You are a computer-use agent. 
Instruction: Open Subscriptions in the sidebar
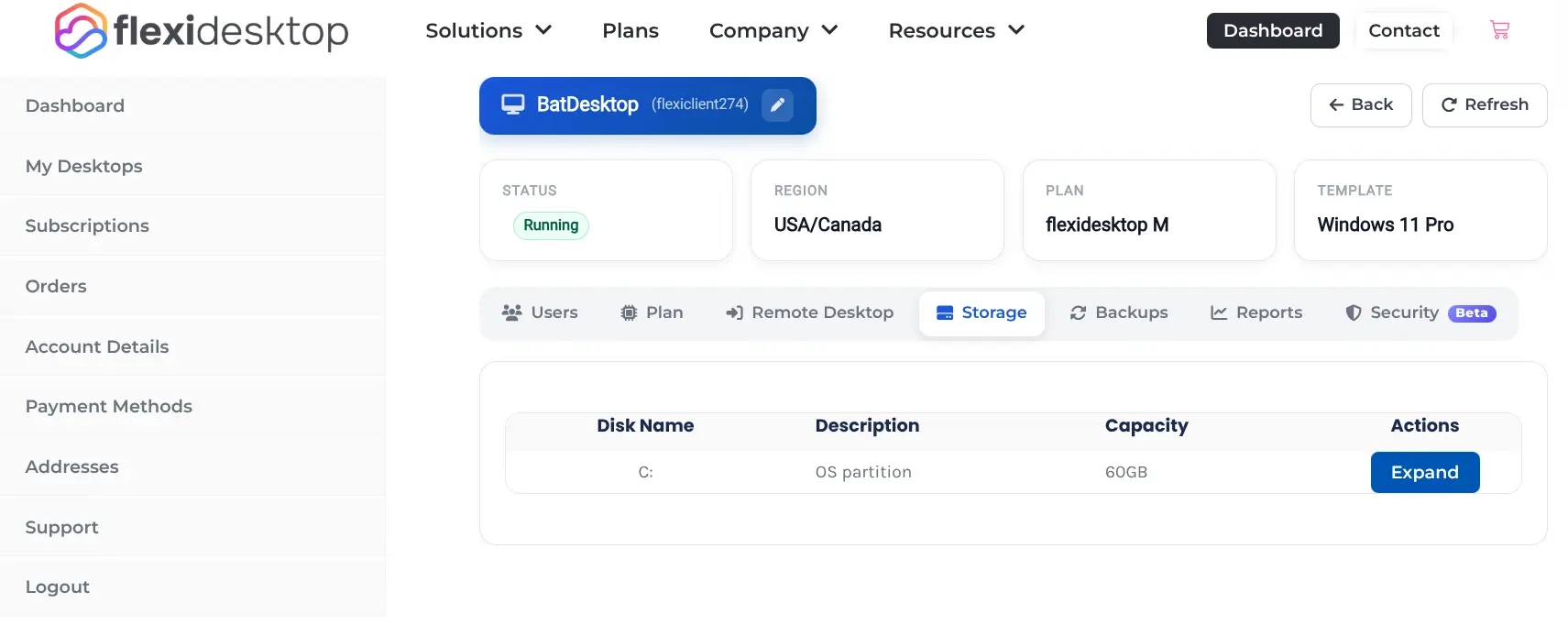coord(192,225)
